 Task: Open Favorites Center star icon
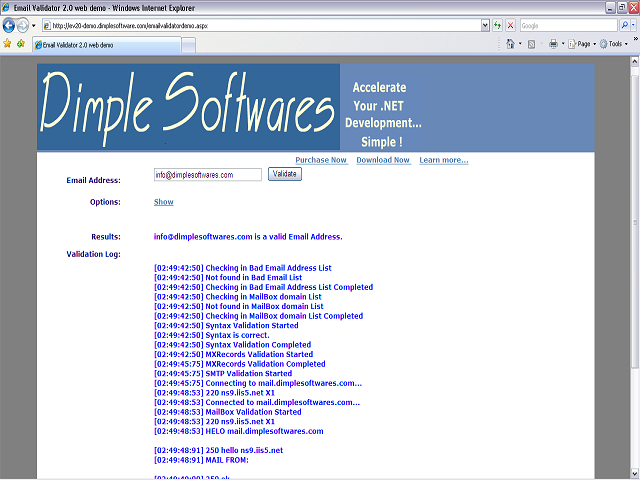click(x=7, y=43)
